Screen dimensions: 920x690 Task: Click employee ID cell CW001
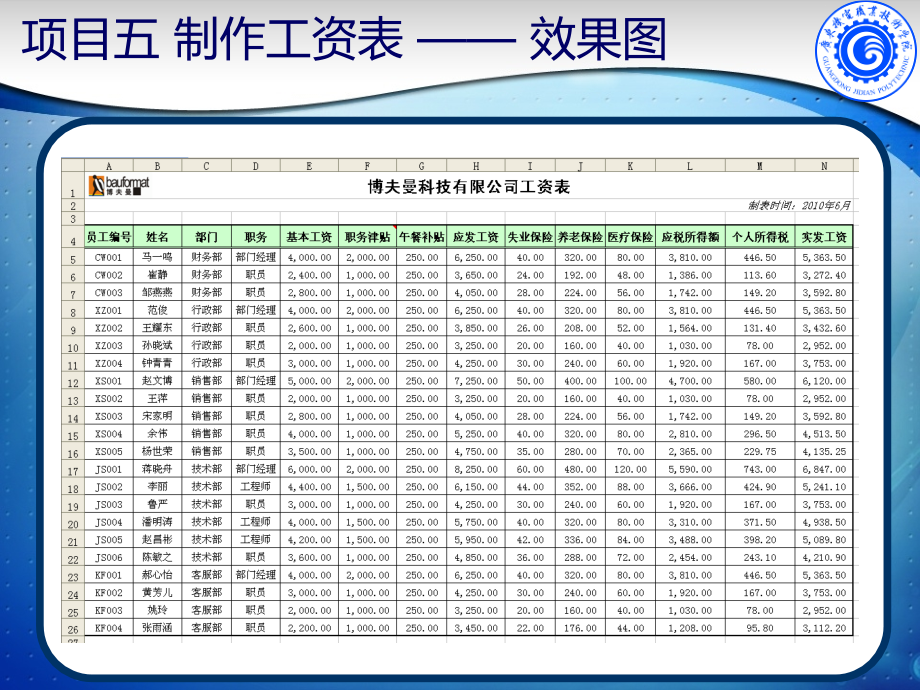[109, 258]
